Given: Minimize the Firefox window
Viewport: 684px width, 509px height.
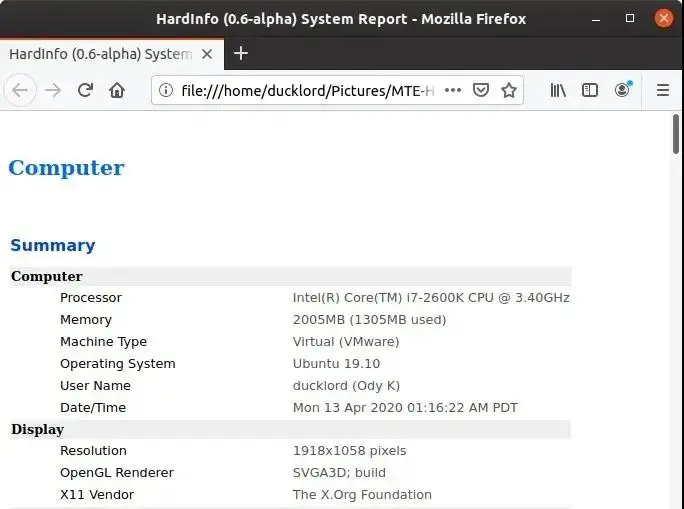Looking at the screenshot, I should (596, 19).
